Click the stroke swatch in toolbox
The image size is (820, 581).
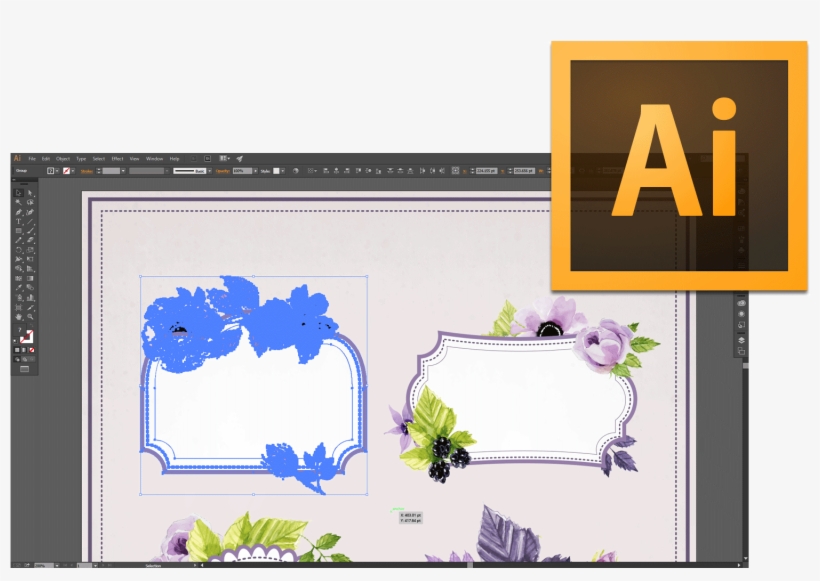(28, 338)
